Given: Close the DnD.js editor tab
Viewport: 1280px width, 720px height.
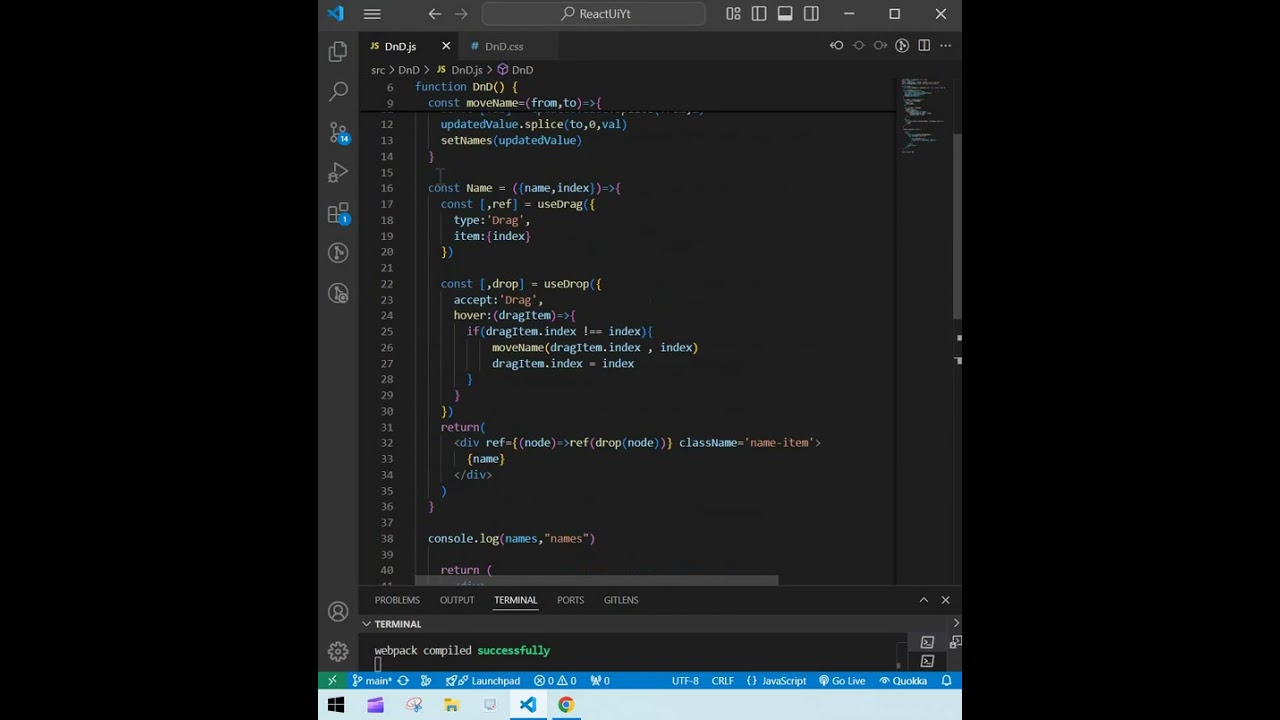Looking at the screenshot, I should click(446, 46).
